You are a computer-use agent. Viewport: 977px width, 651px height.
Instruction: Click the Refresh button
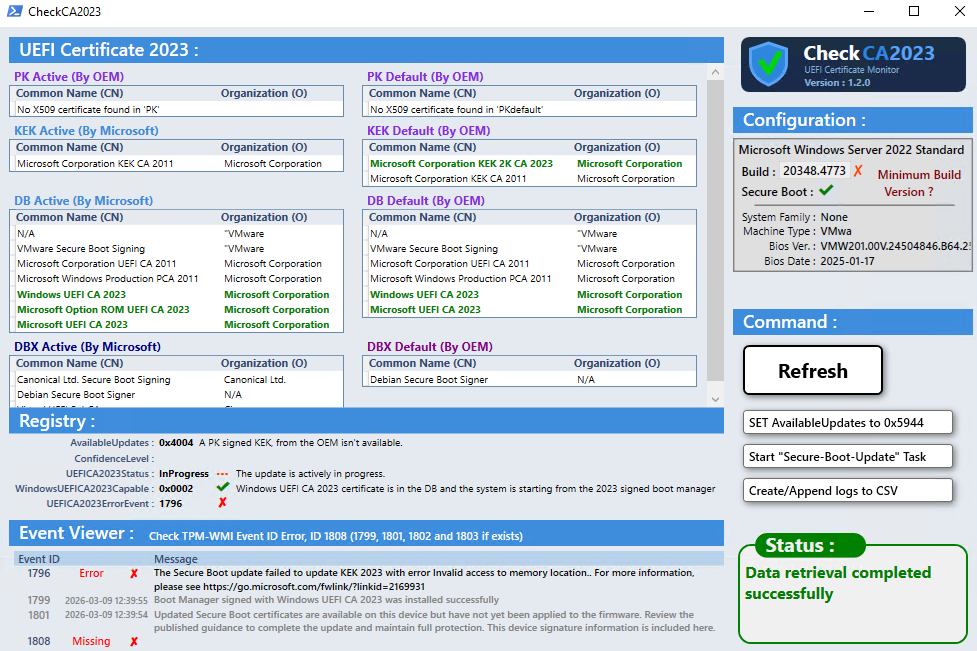click(x=813, y=370)
